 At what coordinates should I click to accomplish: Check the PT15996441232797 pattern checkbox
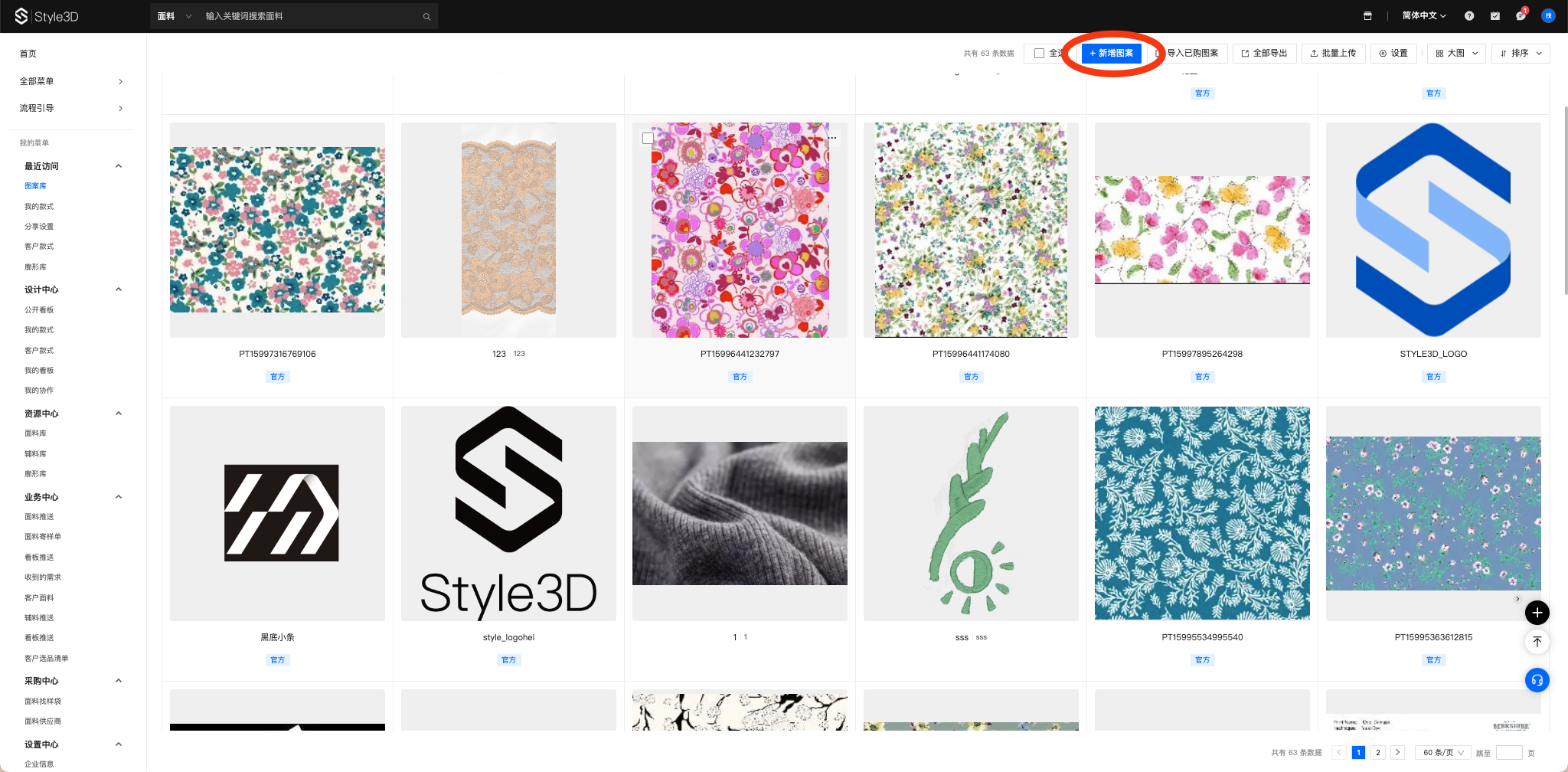[648, 138]
